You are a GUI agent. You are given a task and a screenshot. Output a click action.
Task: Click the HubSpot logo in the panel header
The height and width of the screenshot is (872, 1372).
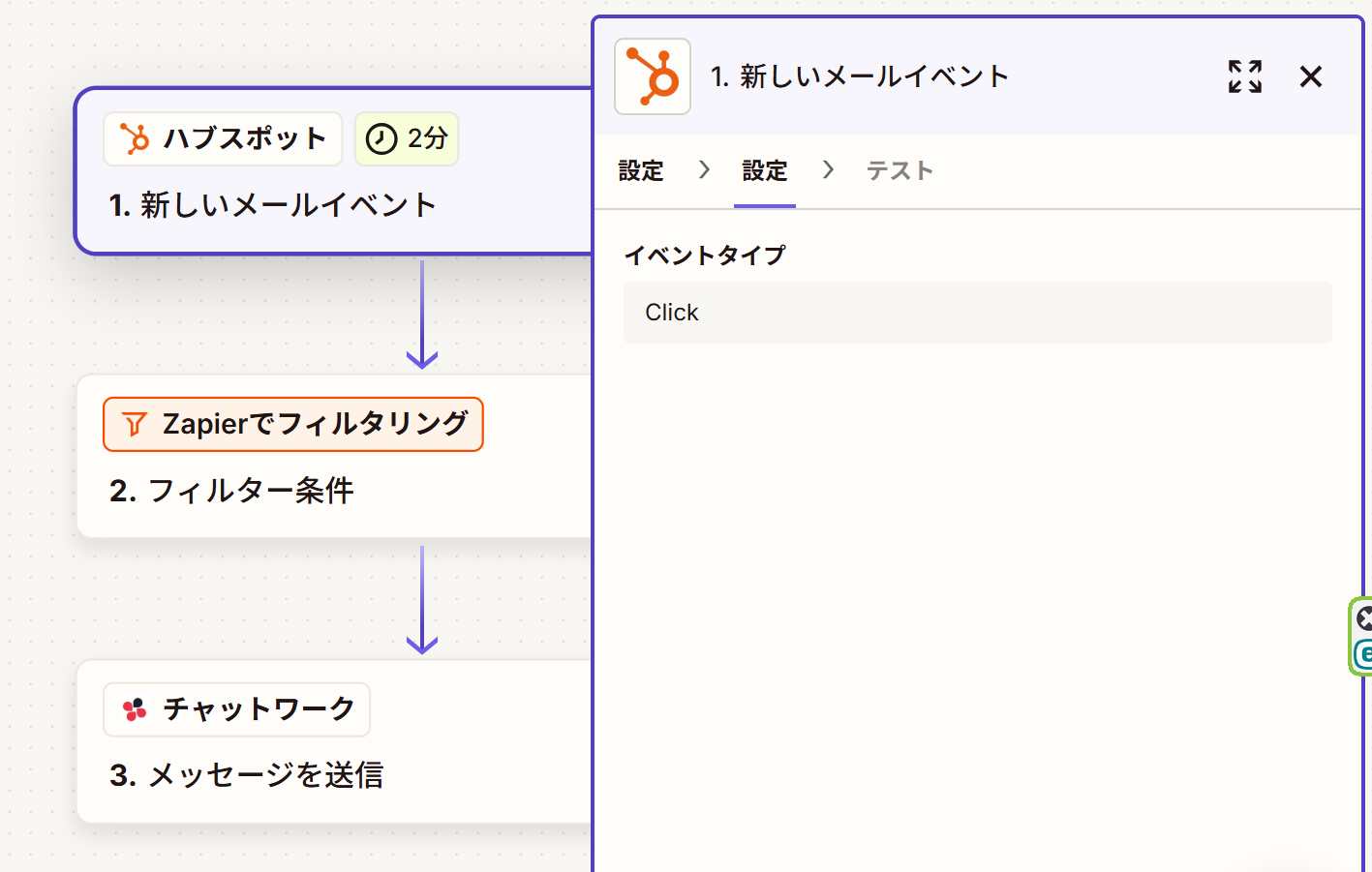pos(653,76)
